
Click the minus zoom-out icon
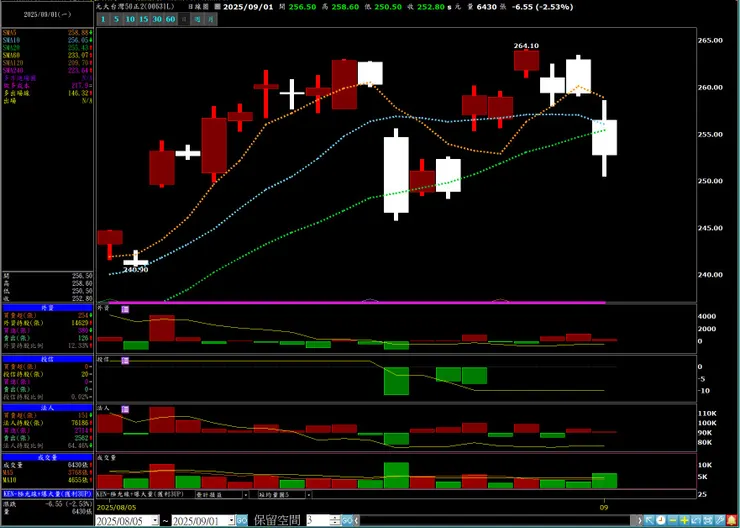(x=673, y=520)
